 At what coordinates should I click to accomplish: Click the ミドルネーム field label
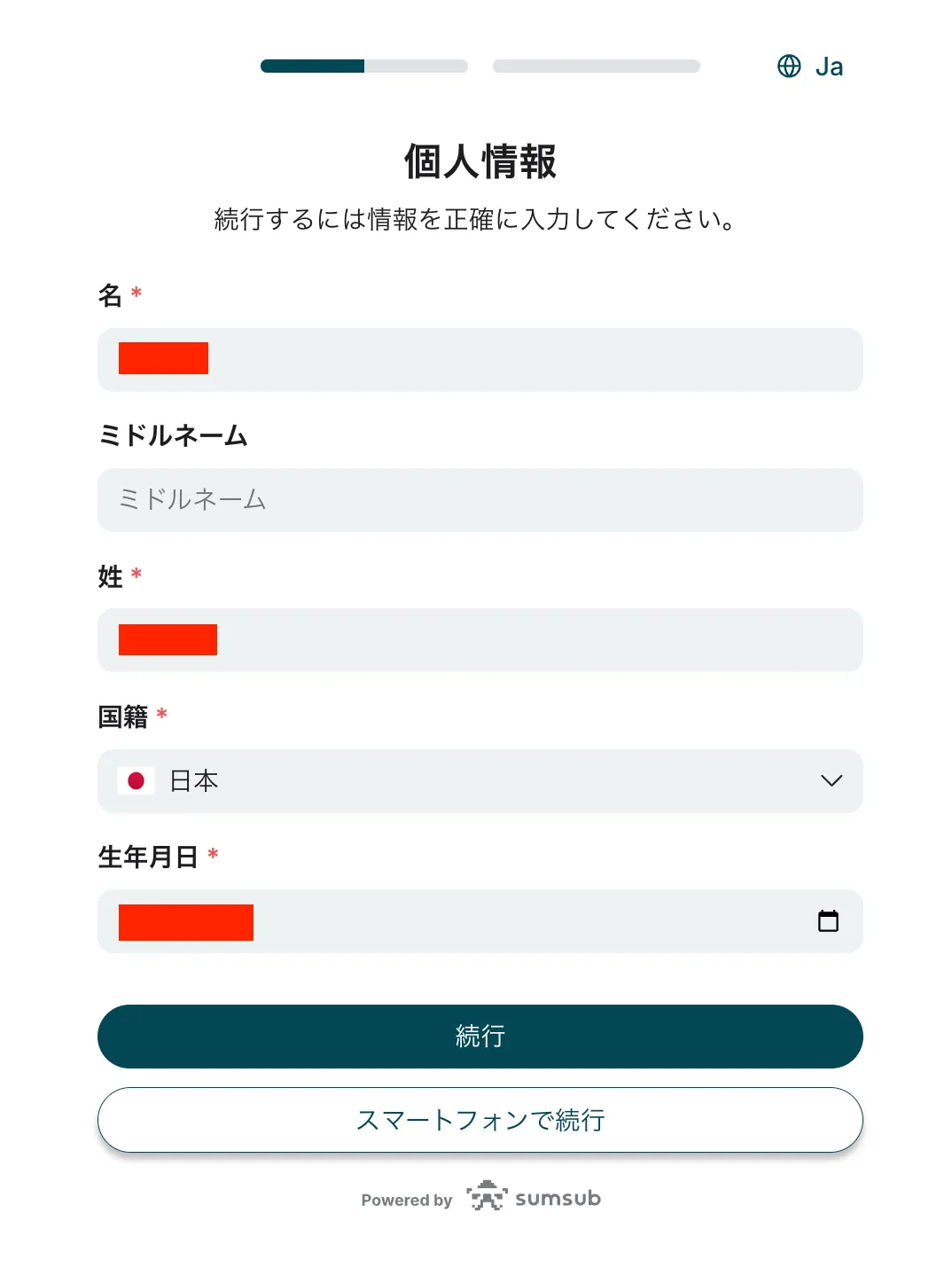point(174,435)
